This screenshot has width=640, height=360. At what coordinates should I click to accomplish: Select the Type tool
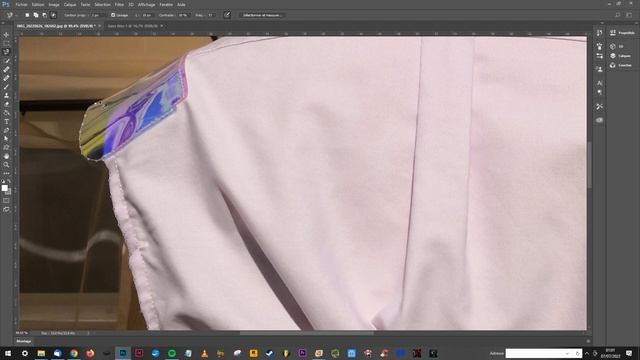click(6, 122)
